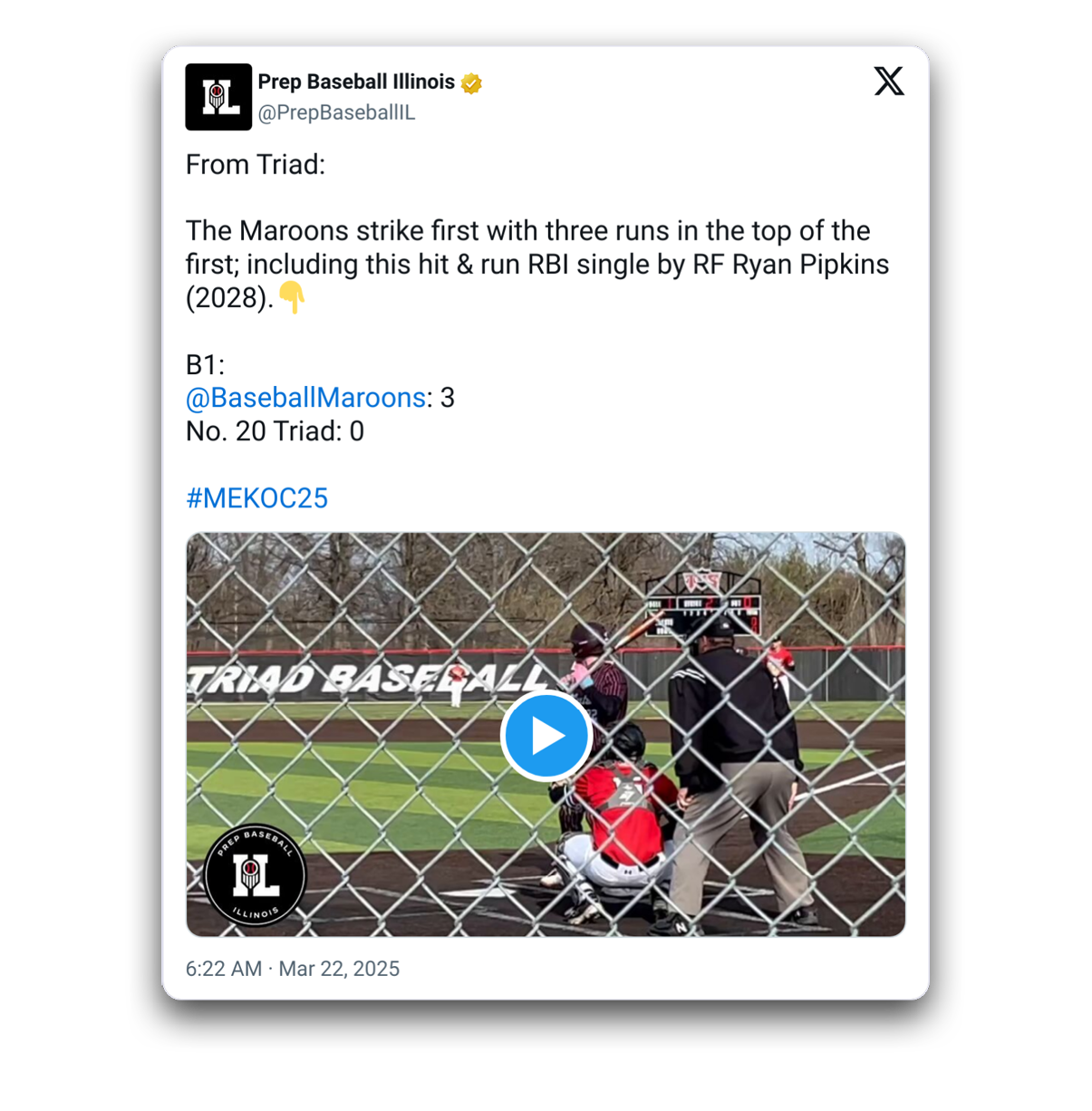Screen dimensions: 1092x1111
Task: Click the 'No. 20 Triad: 0' score line
Action: coord(275,431)
